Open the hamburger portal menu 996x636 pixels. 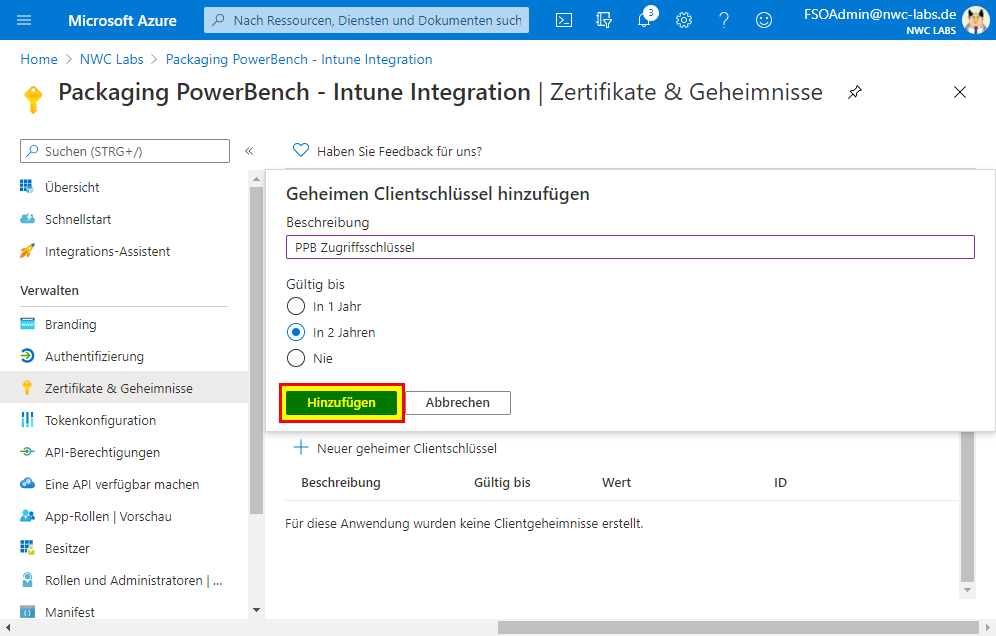25,20
